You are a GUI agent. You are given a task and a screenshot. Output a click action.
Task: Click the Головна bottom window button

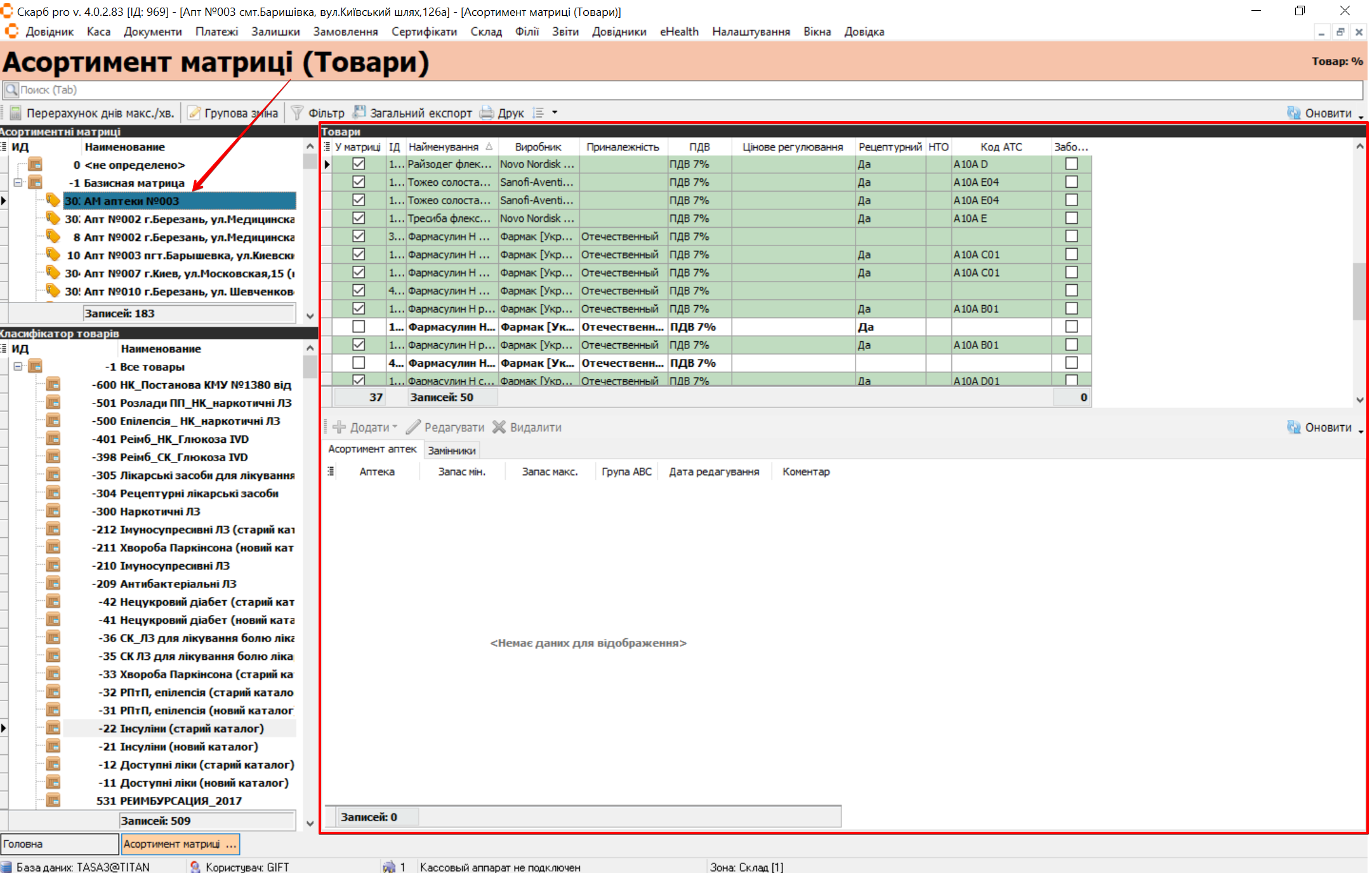[x=59, y=844]
